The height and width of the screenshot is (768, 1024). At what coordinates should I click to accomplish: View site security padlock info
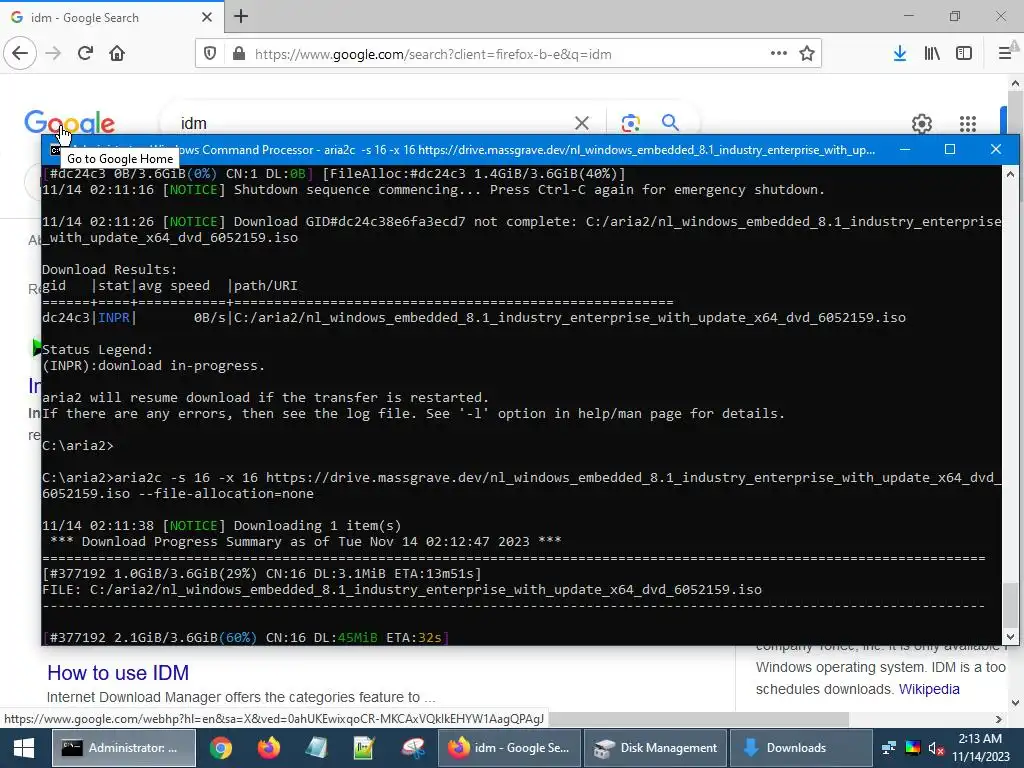[238, 54]
